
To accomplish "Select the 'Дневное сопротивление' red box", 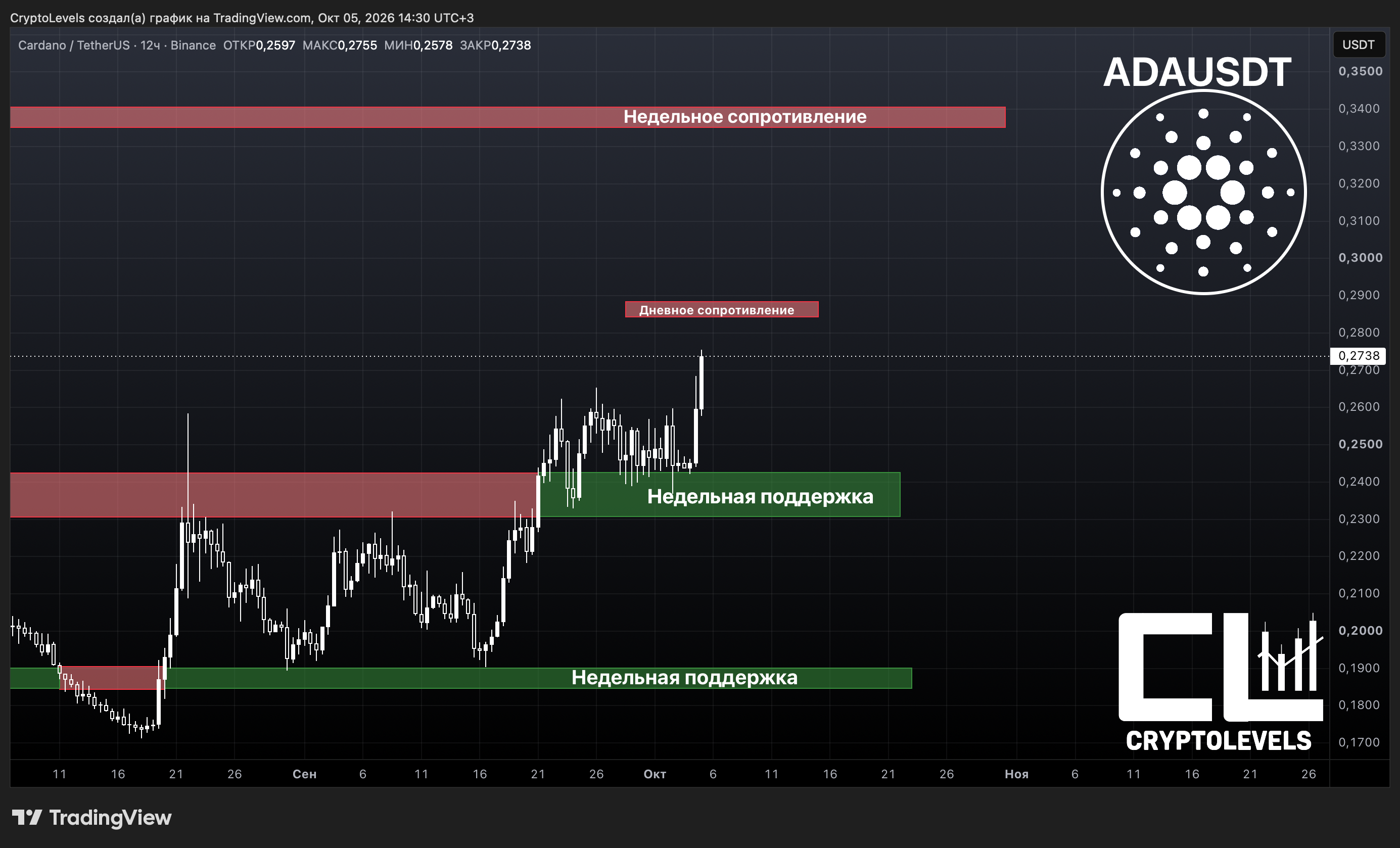I will pyautogui.click(x=722, y=310).
